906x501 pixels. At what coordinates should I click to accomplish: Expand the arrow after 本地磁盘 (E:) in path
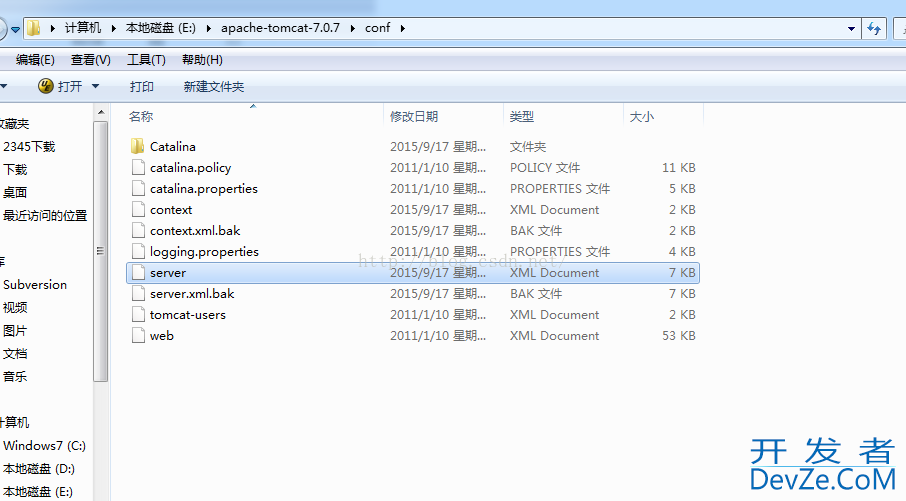[x=208, y=28]
